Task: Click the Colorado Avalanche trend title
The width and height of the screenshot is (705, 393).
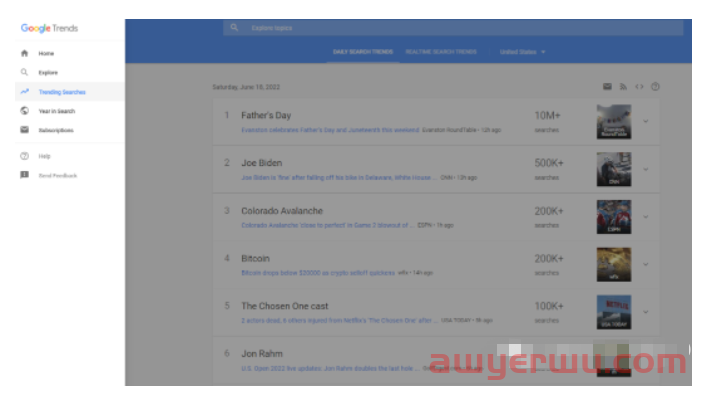Action: point(282,211)
